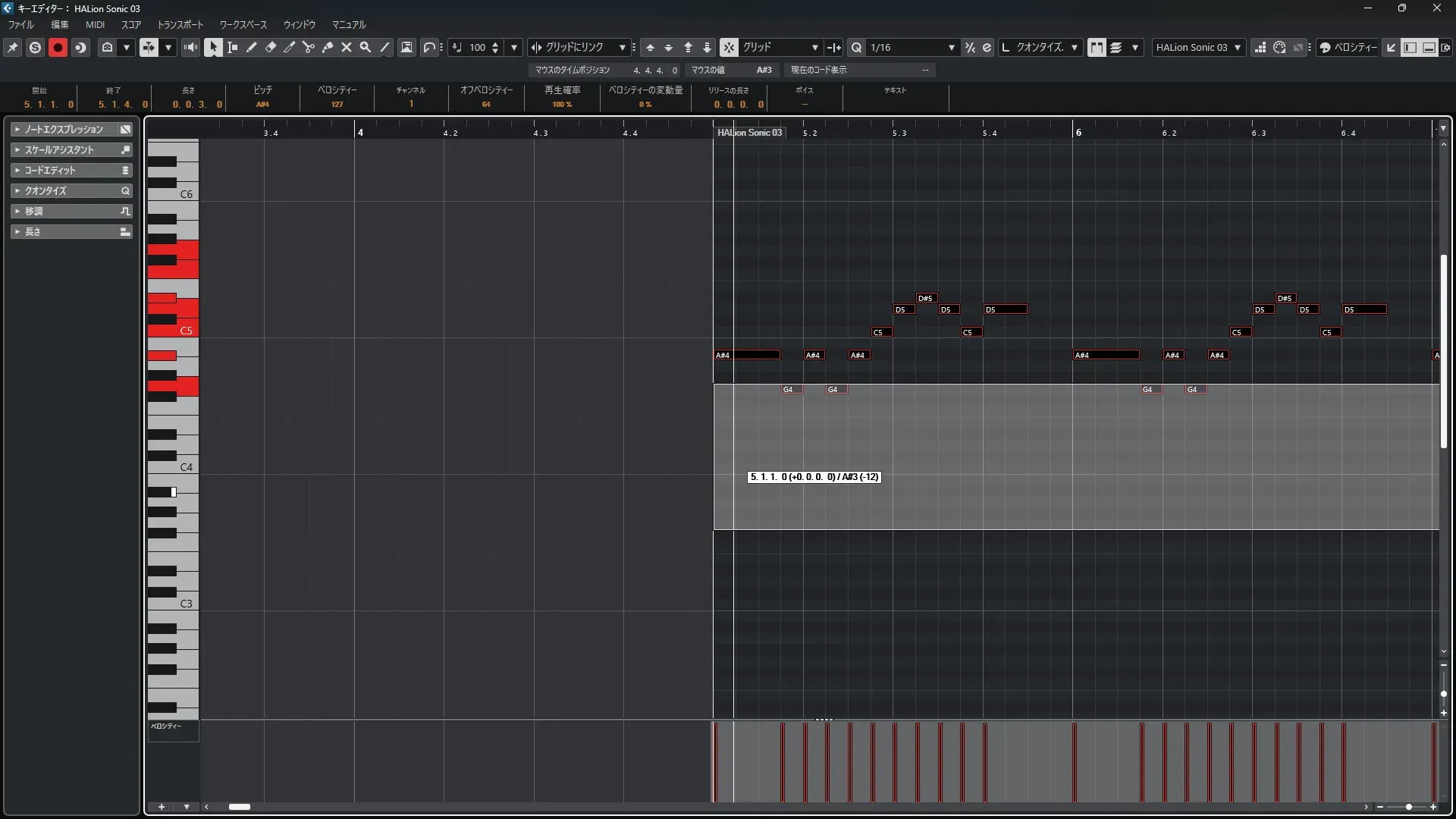Viewport: 1456px width, 819px height.
Task: Expand the Chord Editing section
Action: [x=71, y=170]
